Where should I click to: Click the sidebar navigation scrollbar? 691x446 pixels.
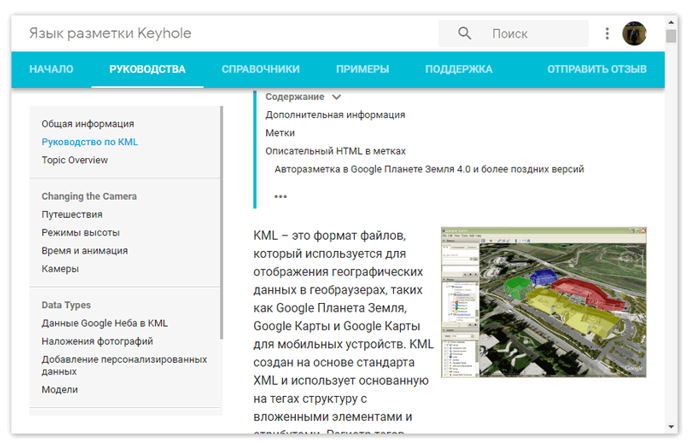click(x=221, y=223)
